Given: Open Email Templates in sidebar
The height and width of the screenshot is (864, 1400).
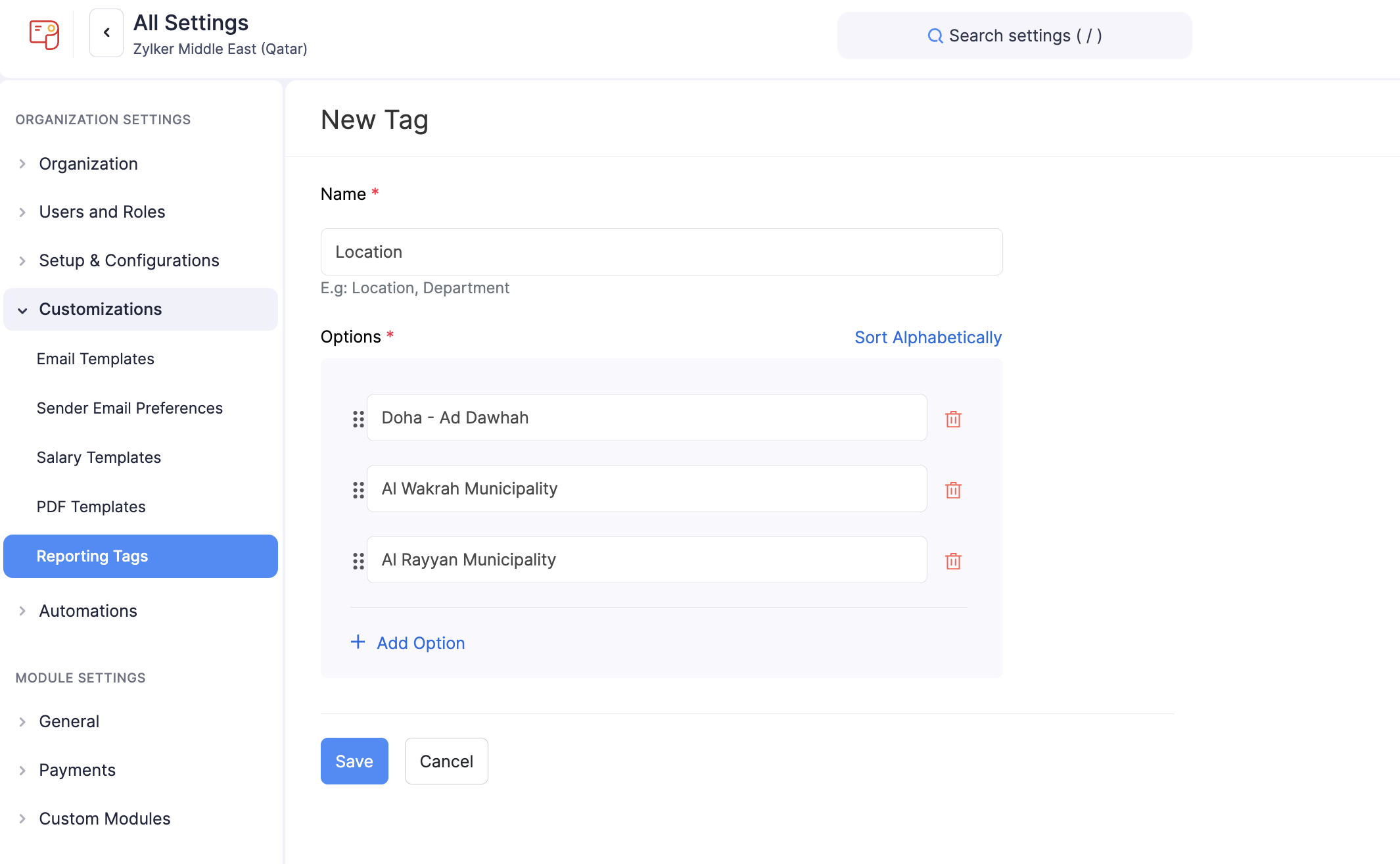Looking at the screenshot, I should (x=95, y=359).
